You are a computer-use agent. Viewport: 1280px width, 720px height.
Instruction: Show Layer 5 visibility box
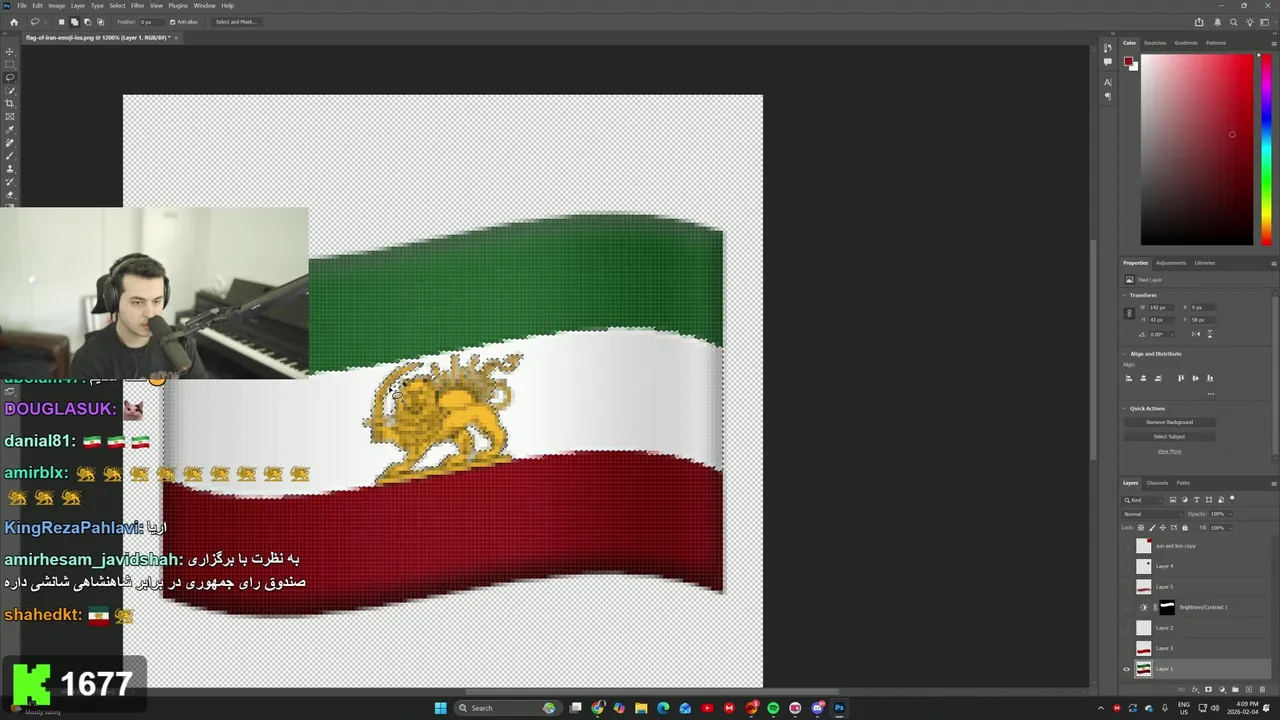click(1127, 587)
